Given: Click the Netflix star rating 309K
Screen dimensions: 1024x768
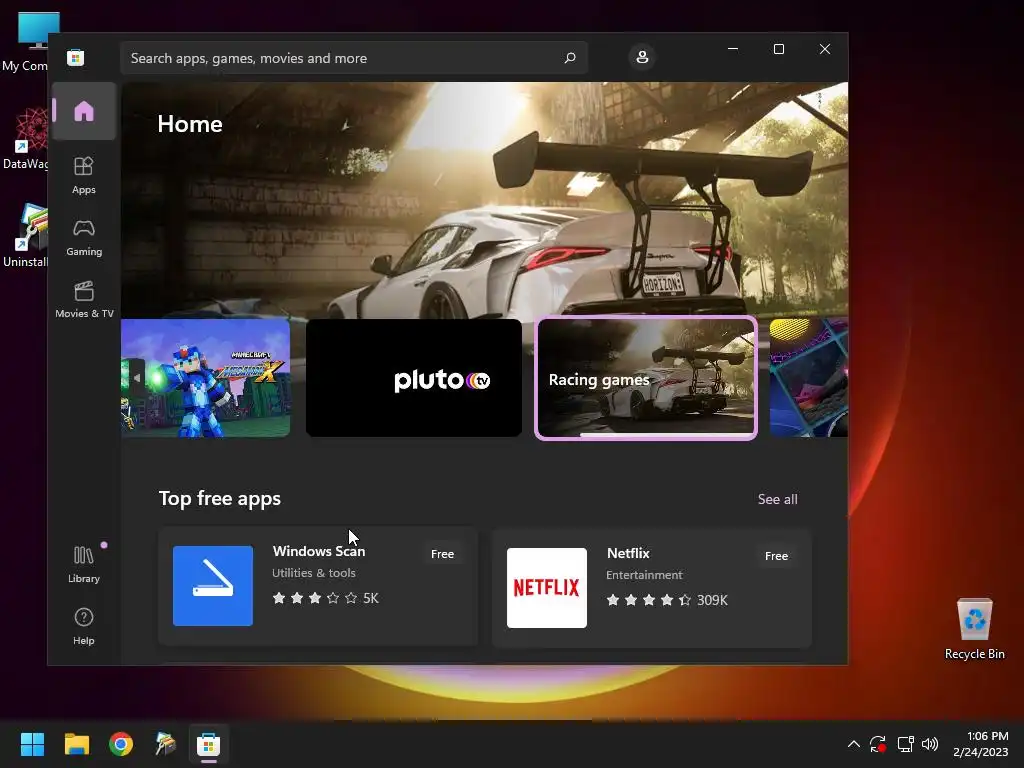Looking at the screenshot, I should tap(667, 600).
